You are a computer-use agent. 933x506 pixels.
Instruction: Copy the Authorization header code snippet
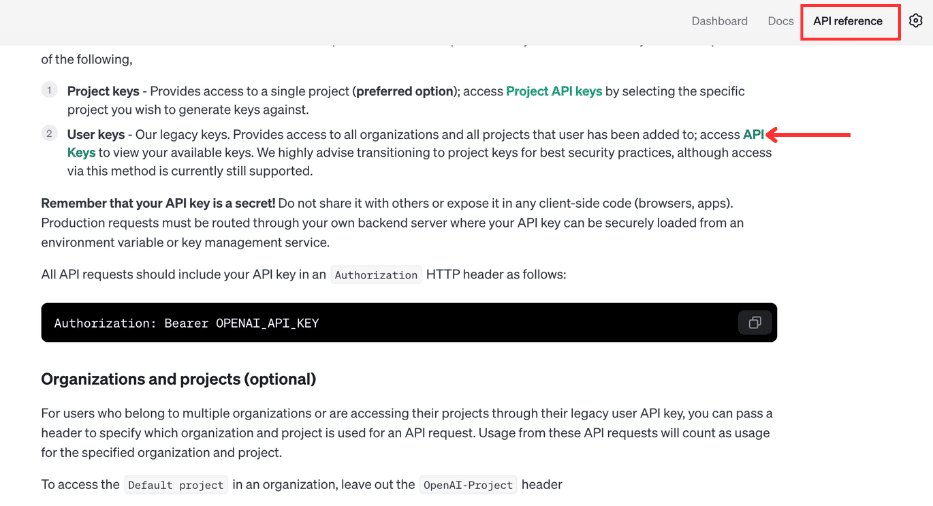[x=754, y=322]
